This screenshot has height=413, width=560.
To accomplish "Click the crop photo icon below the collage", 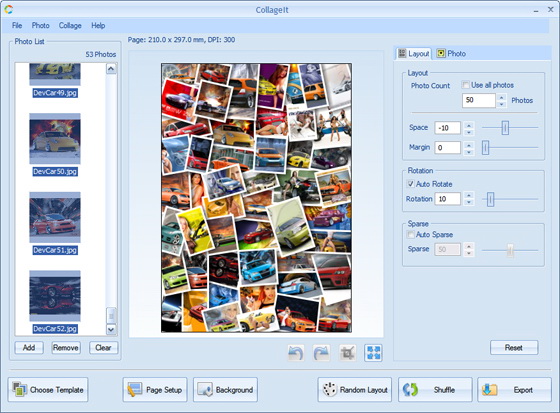I will [348, 353].
